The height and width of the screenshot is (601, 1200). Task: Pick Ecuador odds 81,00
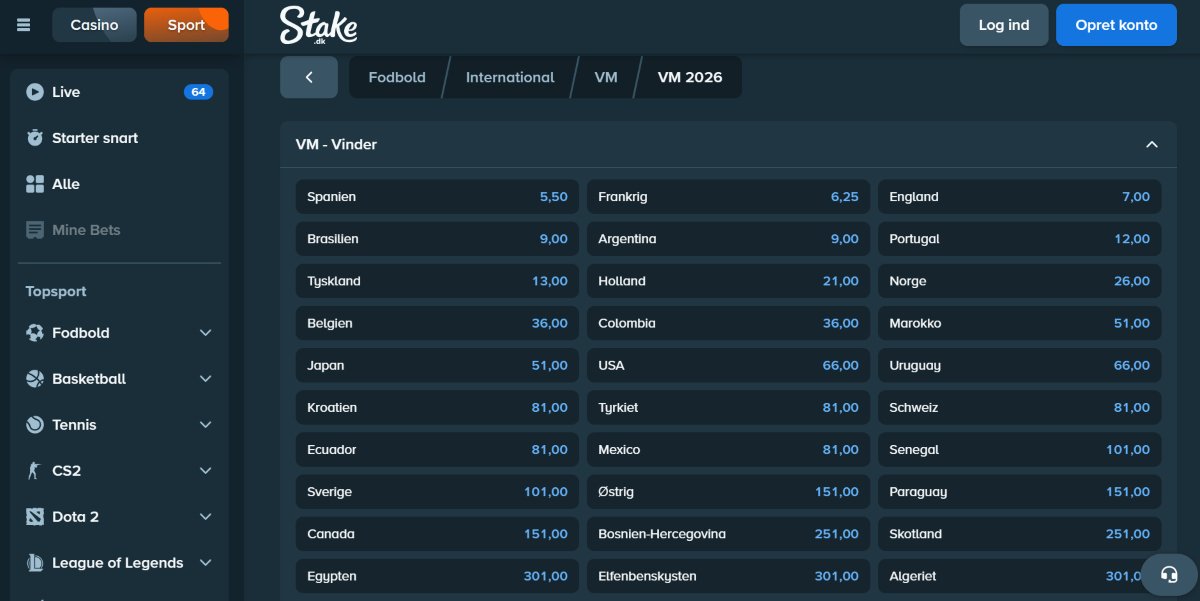tap(438, 449)
